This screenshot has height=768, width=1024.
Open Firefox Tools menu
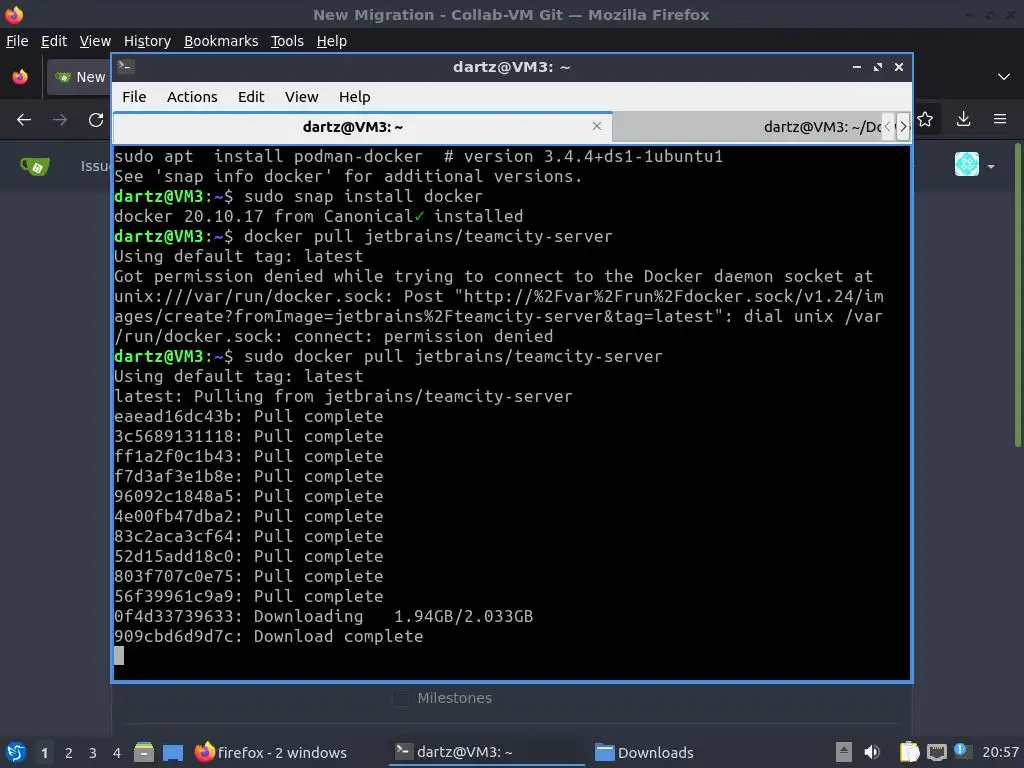287,40
